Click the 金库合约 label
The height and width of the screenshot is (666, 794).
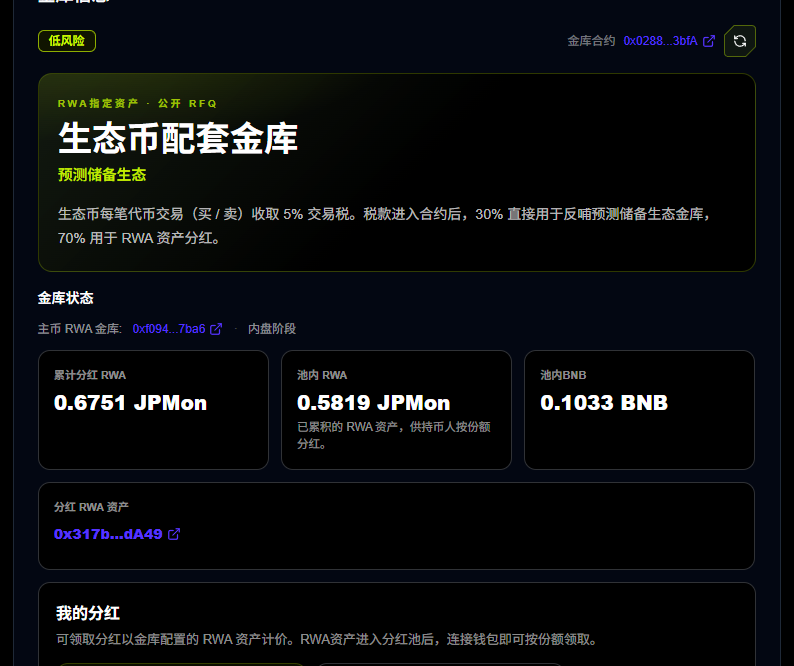(591, 41)
